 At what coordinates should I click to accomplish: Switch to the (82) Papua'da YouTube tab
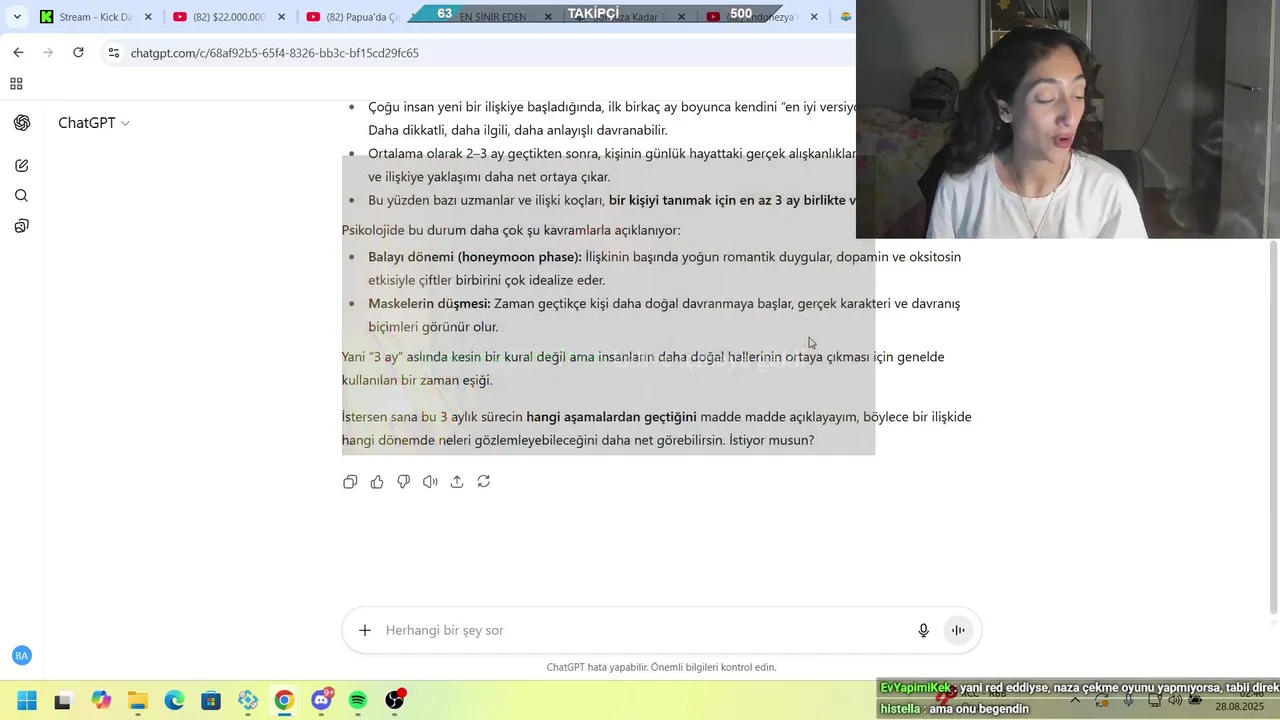[354, 17]
